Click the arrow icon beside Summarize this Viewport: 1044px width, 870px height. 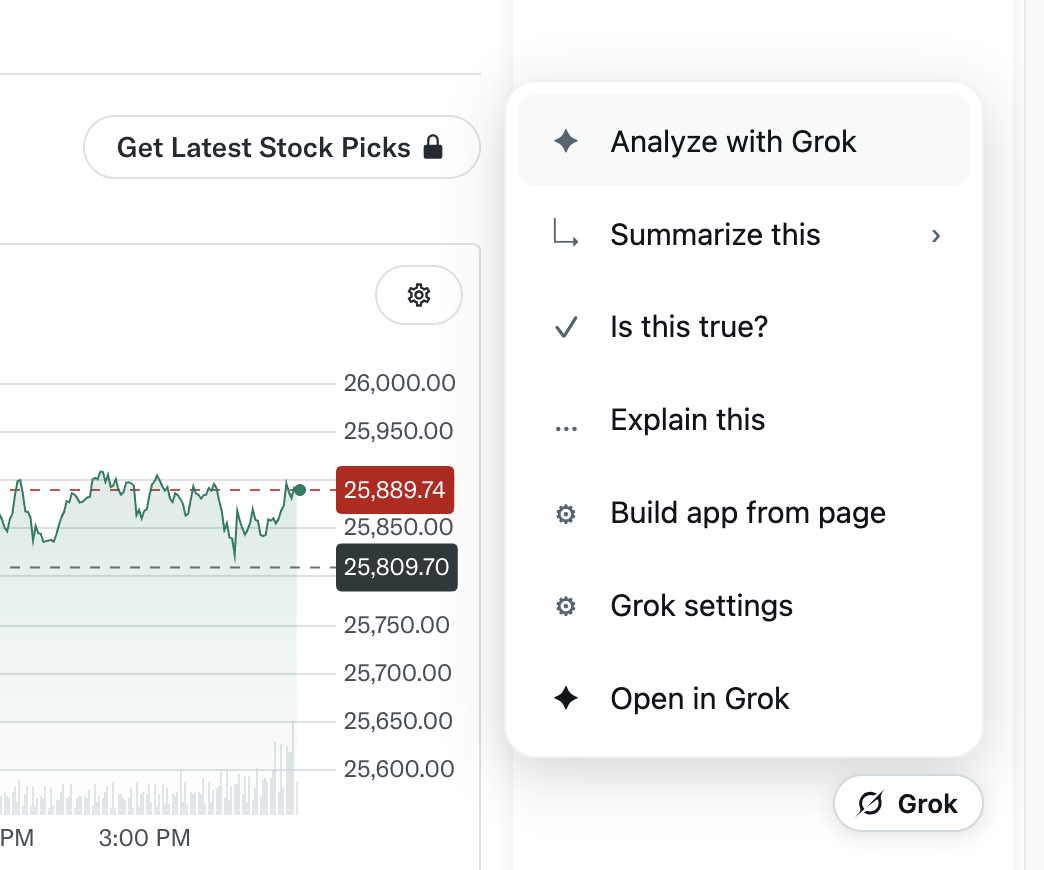[566, 234]
